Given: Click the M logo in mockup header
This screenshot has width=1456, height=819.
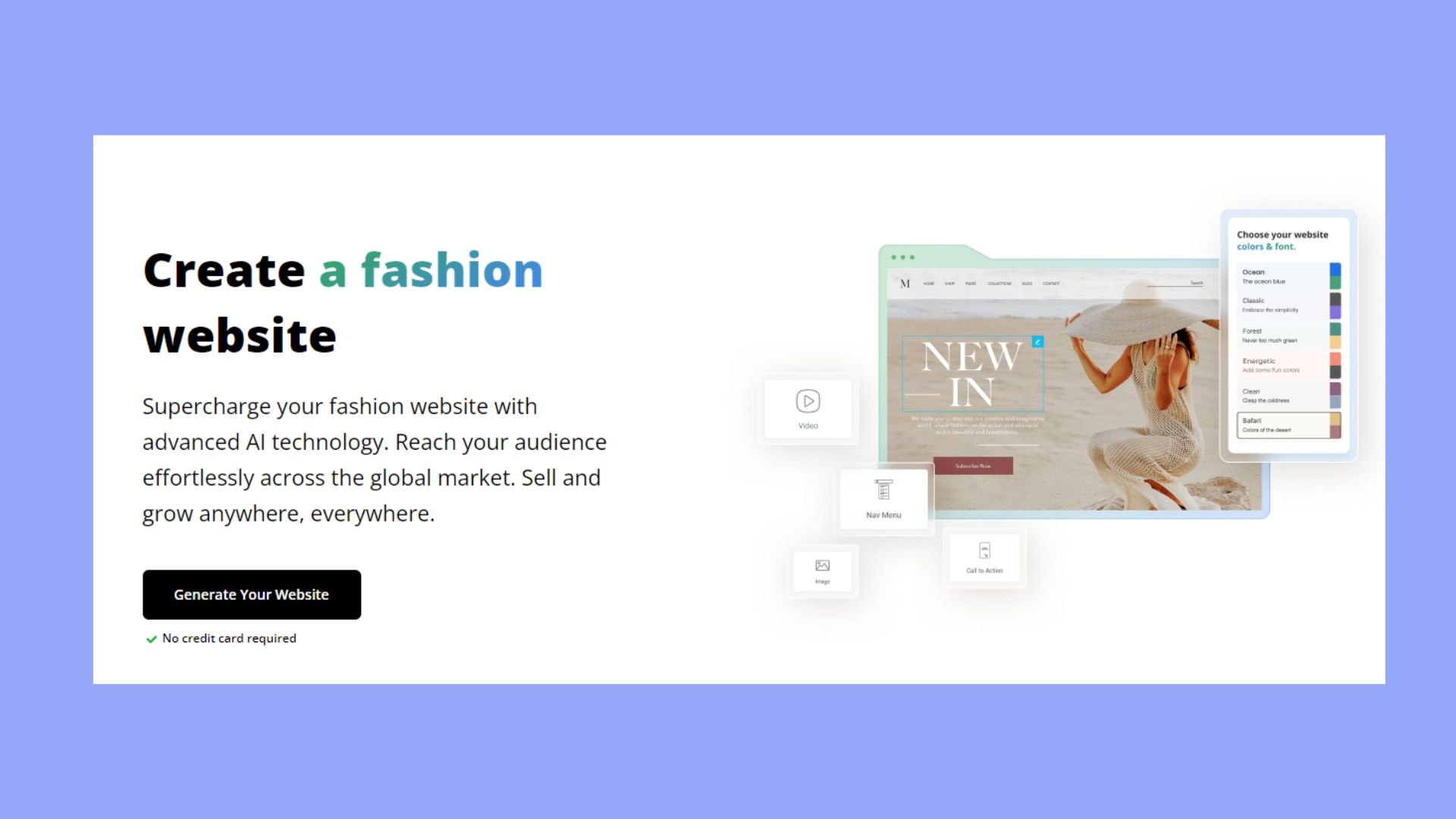Looking at the screenshot, I should pos(905,284).
